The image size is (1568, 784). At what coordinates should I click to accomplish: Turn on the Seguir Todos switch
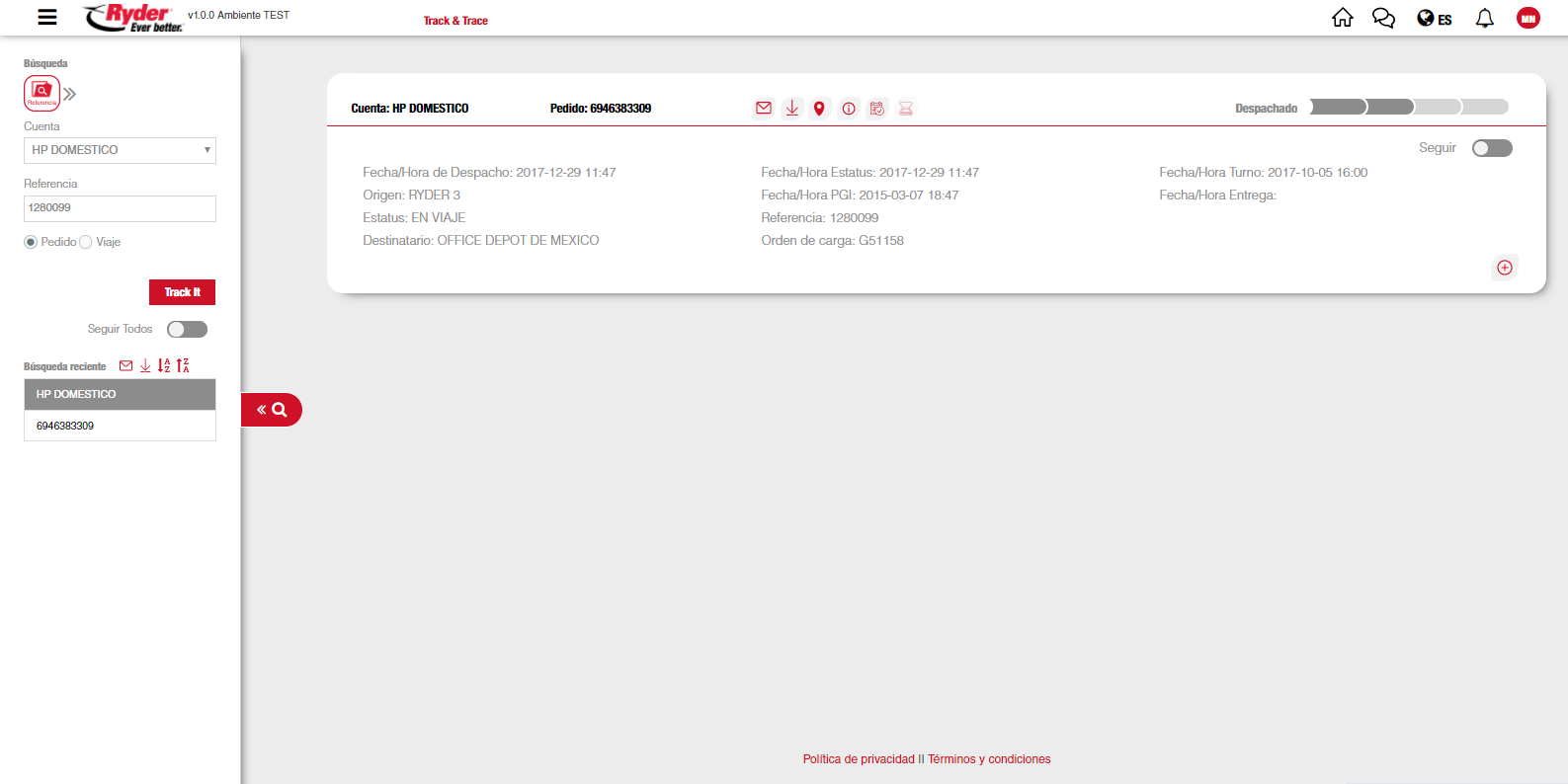187,330
